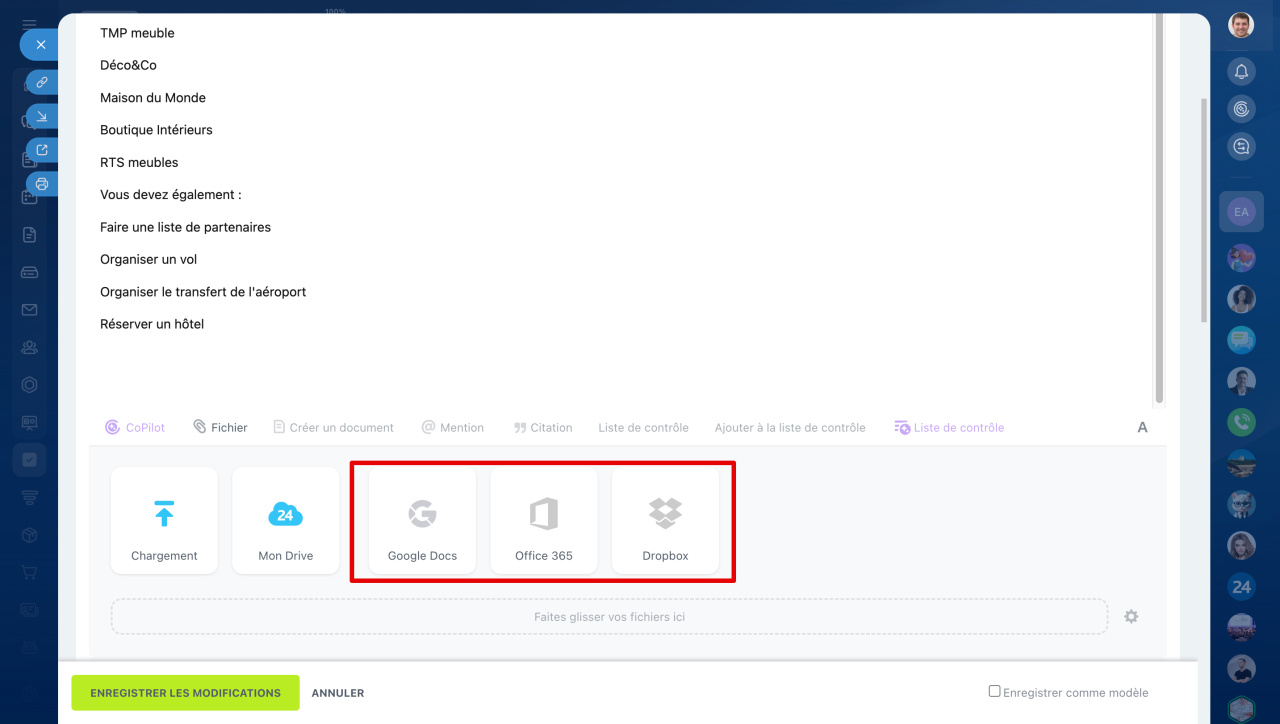
Task: Click Enregistrer les modifications button
Action: pyautogui.click(x=185, y=693)
